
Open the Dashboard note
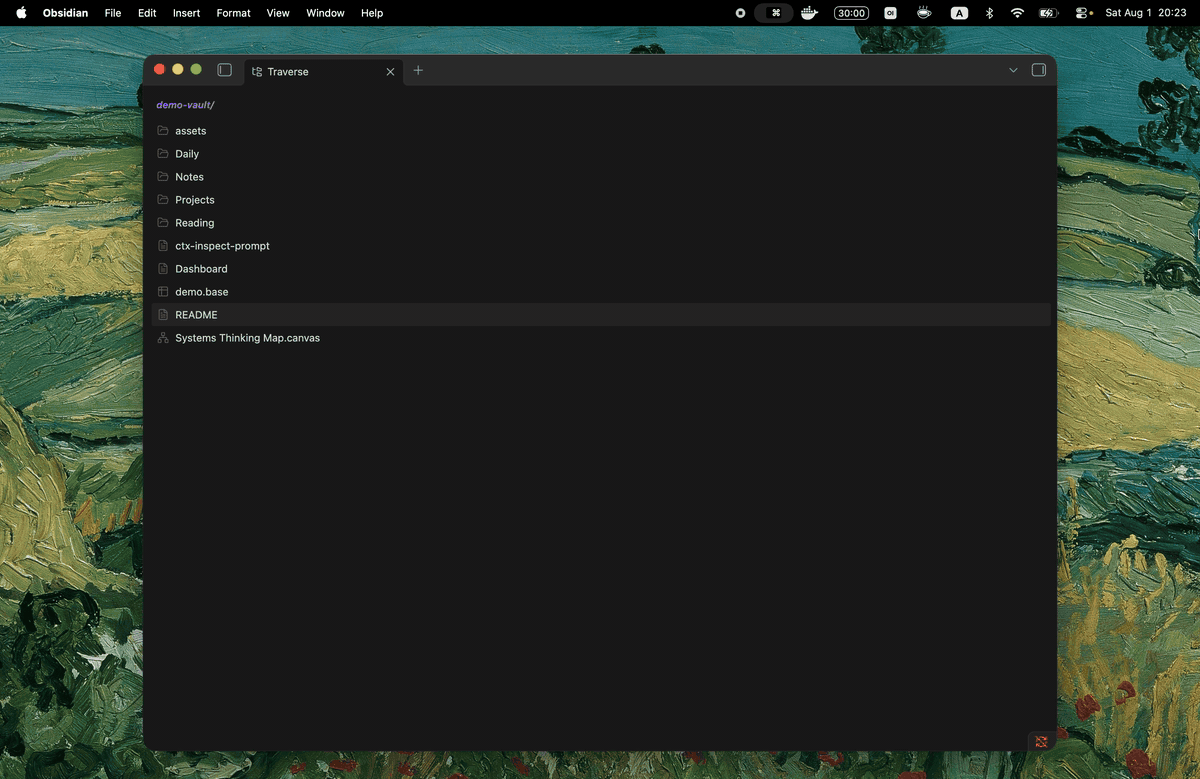click(601, 269)
